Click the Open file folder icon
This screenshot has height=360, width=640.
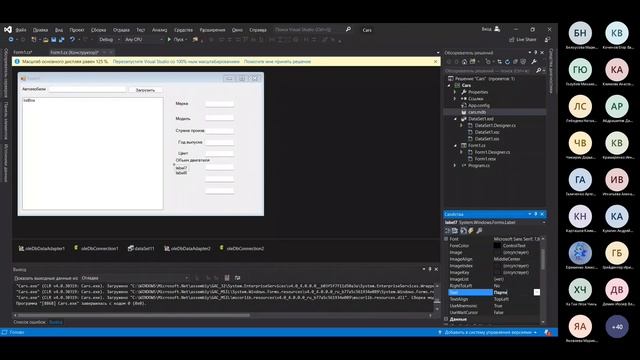[45, 40]
